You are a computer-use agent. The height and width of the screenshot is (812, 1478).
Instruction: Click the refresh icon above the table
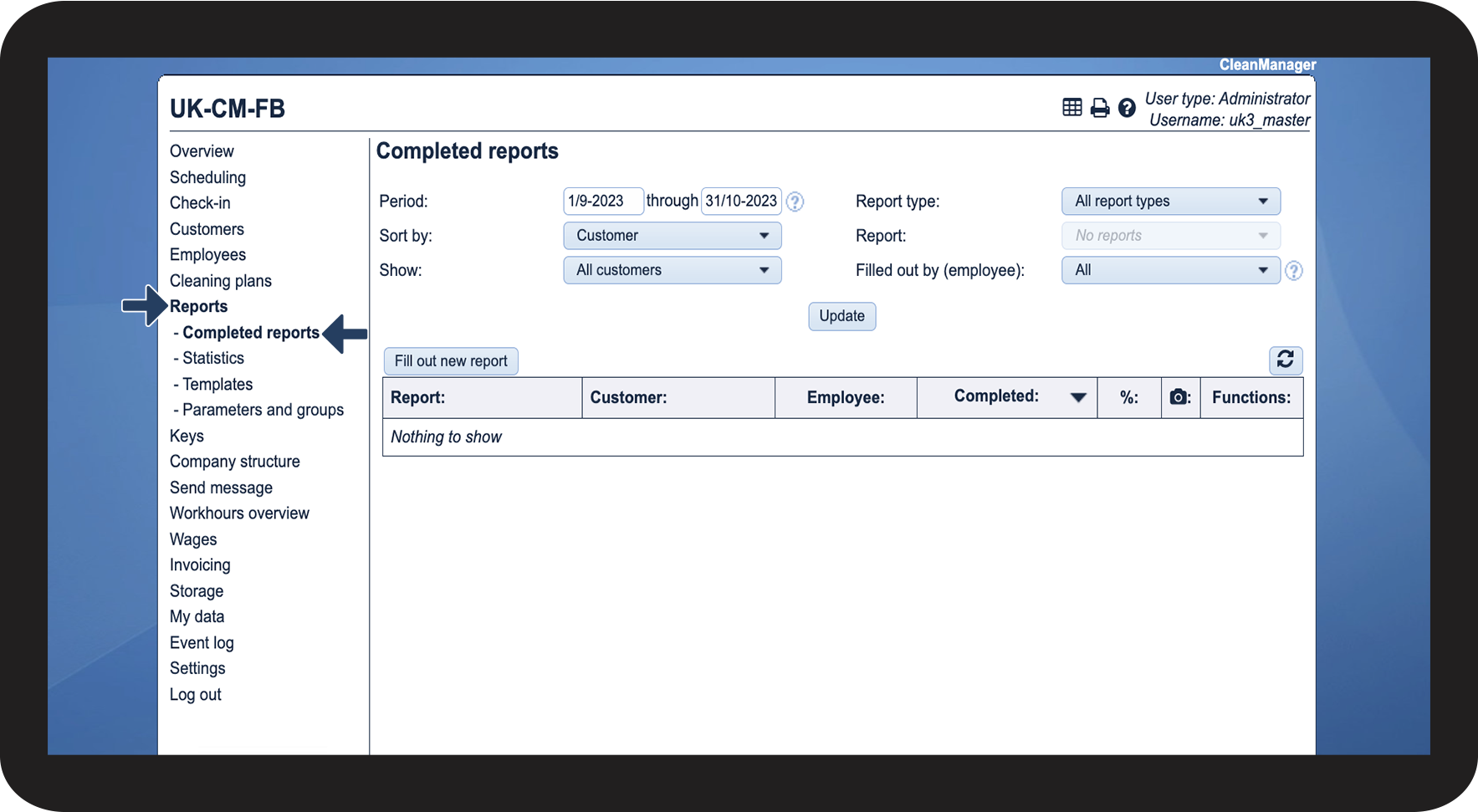1285,360
